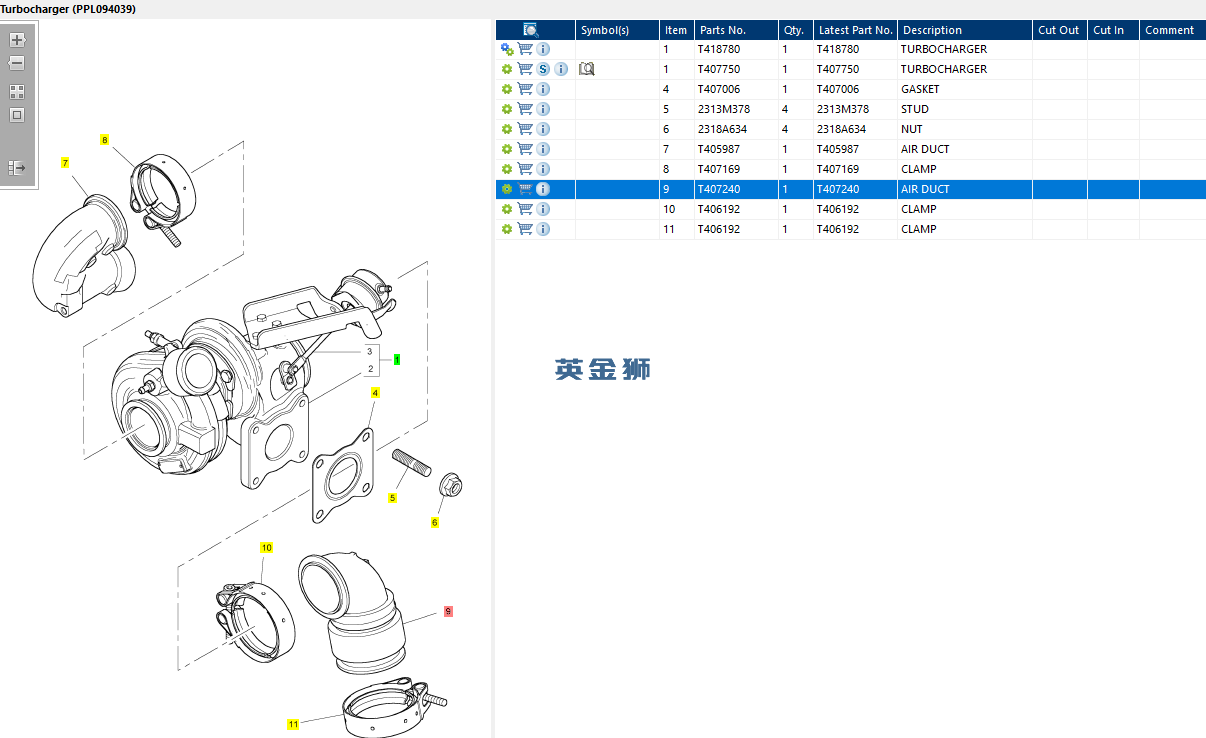Sort by the Parts No. column header
This screenshot has width=1206, height=738.
point(736,30)
